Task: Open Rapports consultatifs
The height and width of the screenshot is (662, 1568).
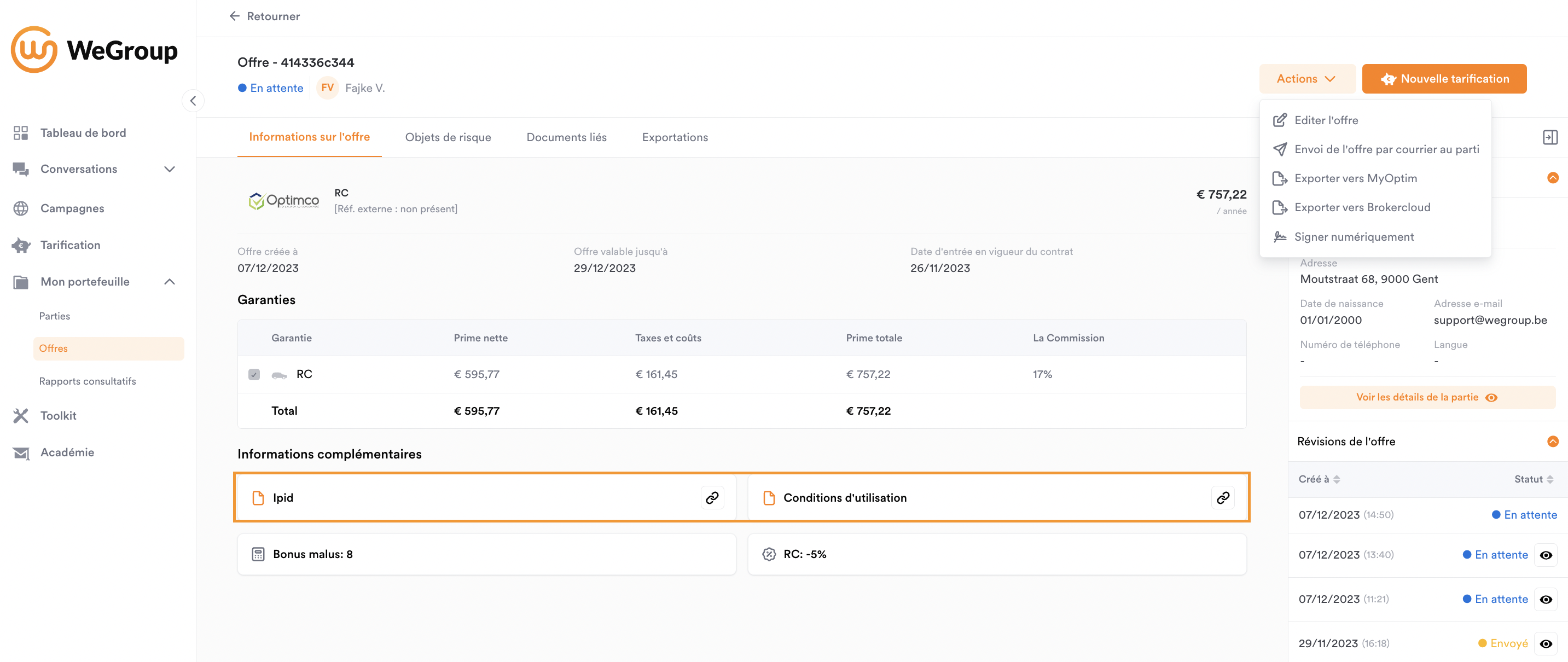Action: pyautogui.click(x=87, y=381)
